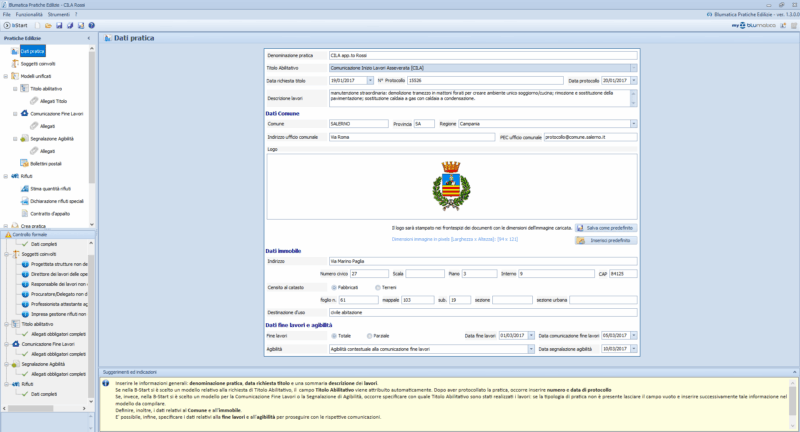The image size is (800, 432).
Task: Open Stima quantità rifiuti item
Action: pyautogui.click(x=51, y=188)
